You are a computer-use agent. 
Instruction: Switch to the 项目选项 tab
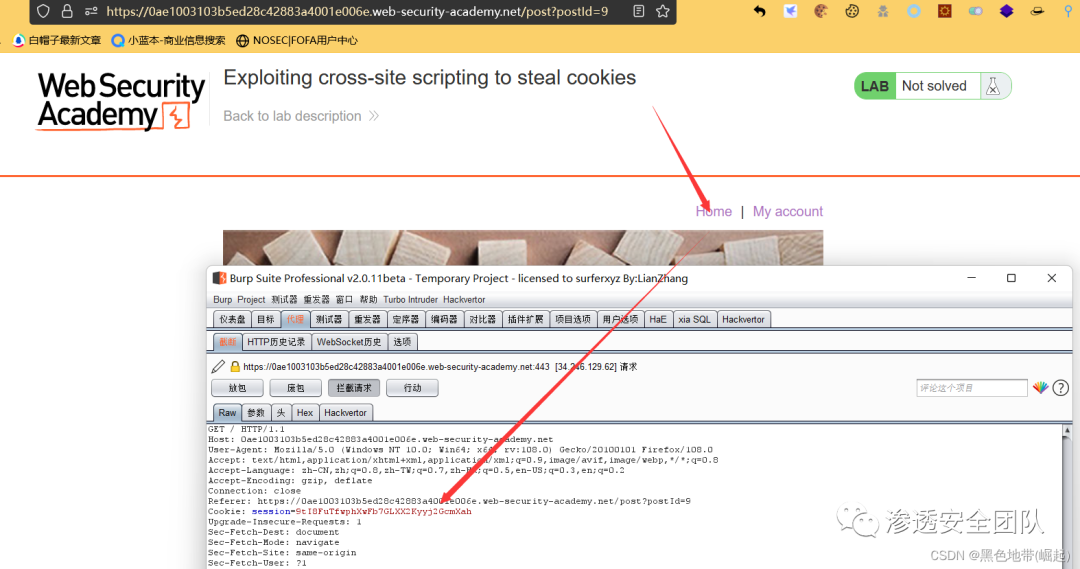click(x=573, y=320)
